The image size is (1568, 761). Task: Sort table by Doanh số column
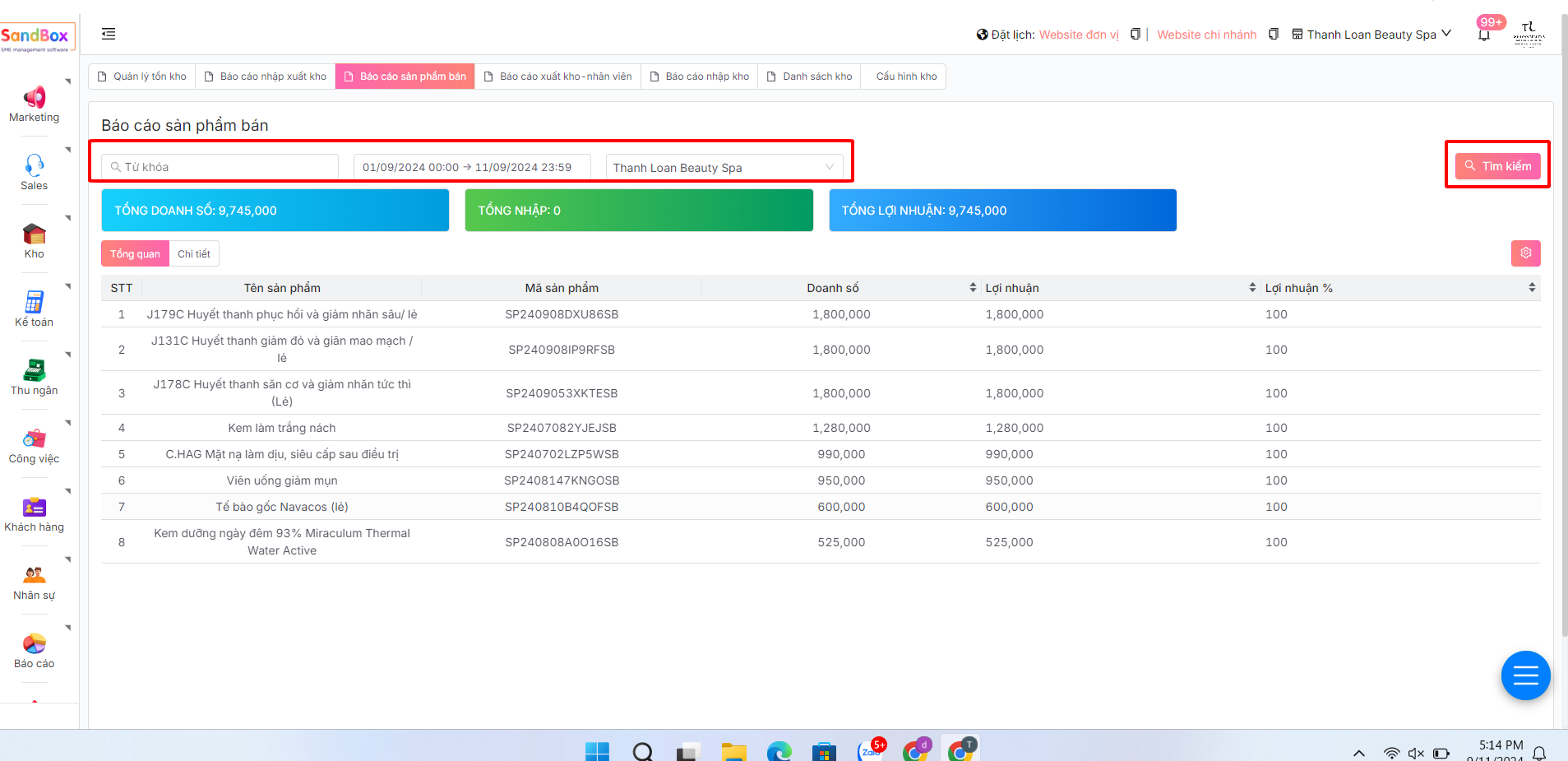tap(973, 288)
